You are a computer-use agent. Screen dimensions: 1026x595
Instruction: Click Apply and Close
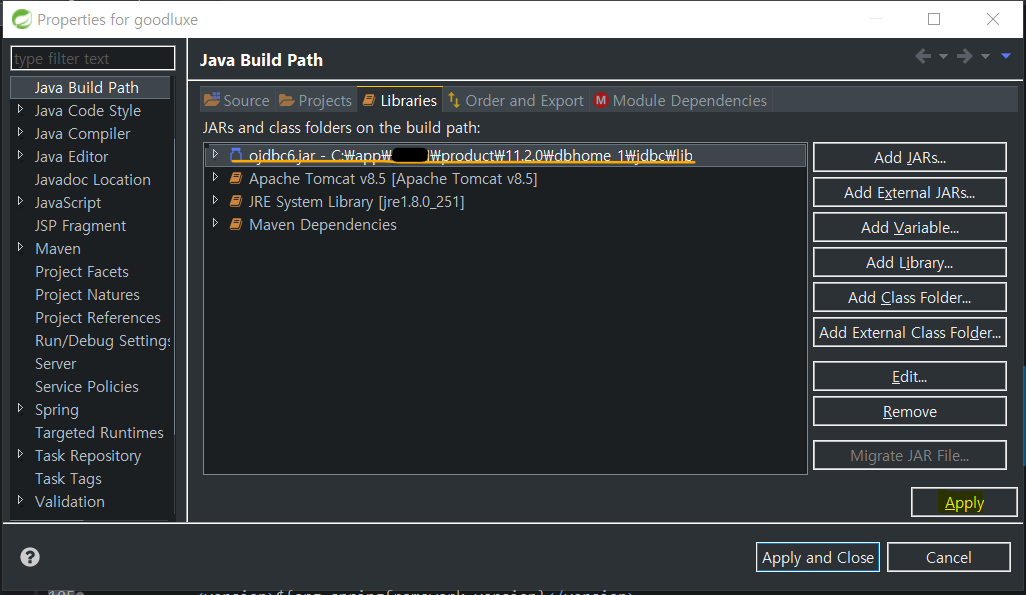(817, 557)
